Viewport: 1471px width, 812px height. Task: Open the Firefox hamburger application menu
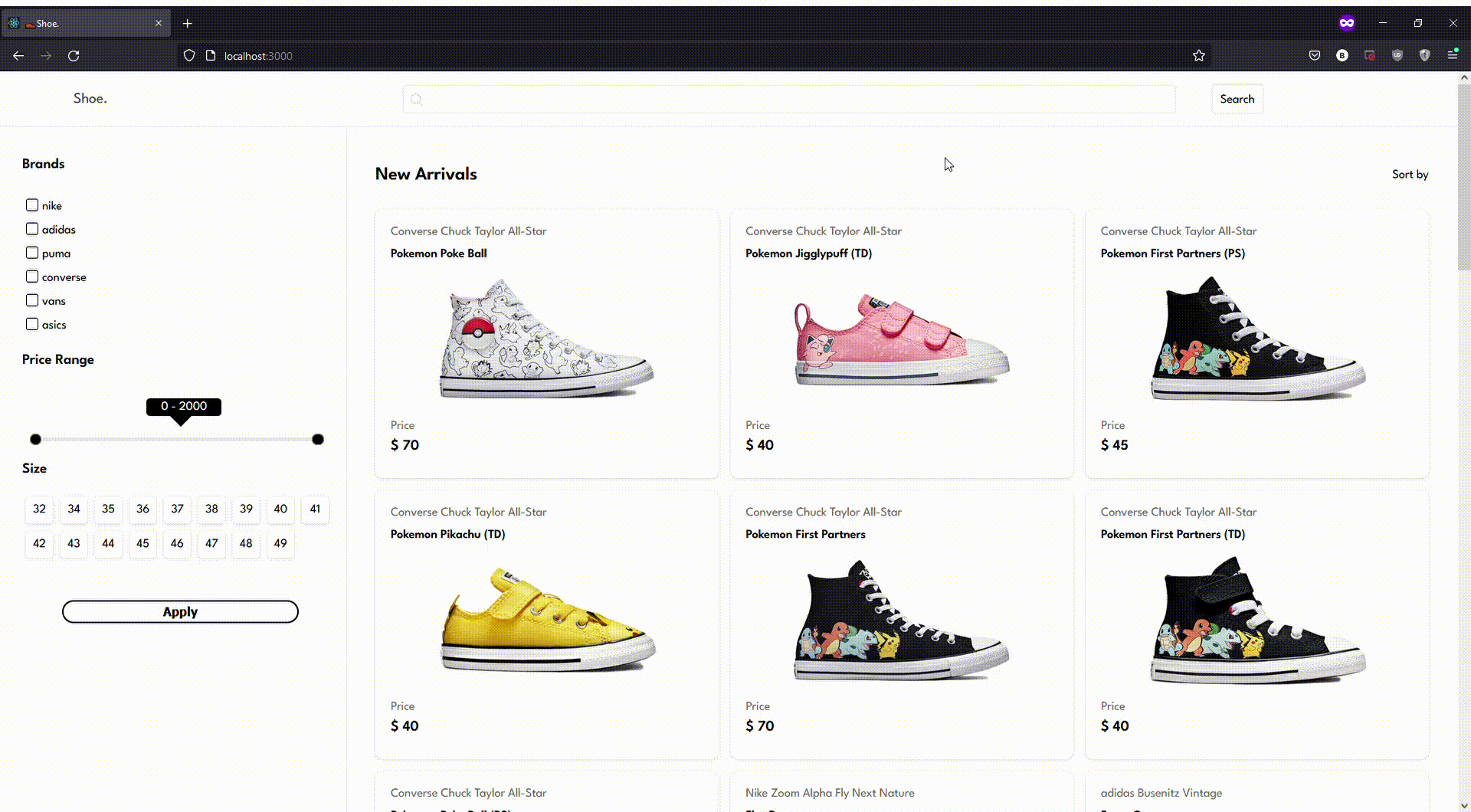tap(1453, 55)
